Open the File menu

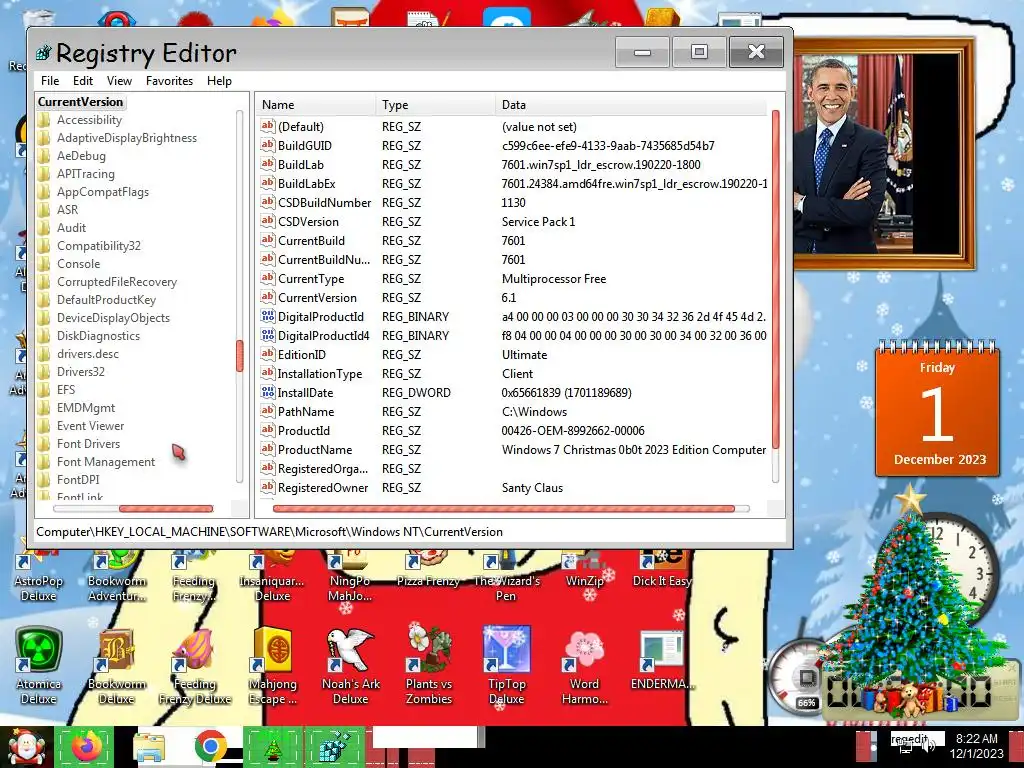tap(50, 80)
